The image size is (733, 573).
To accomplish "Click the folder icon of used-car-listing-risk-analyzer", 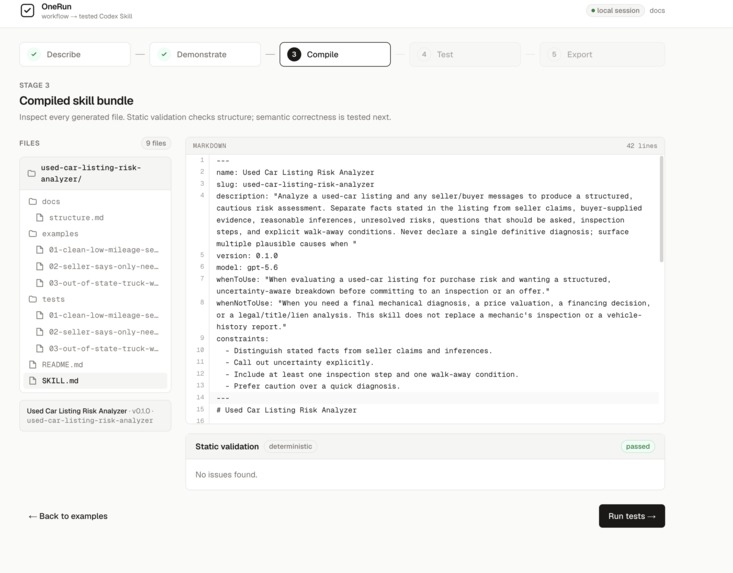I will pos(31,173).
